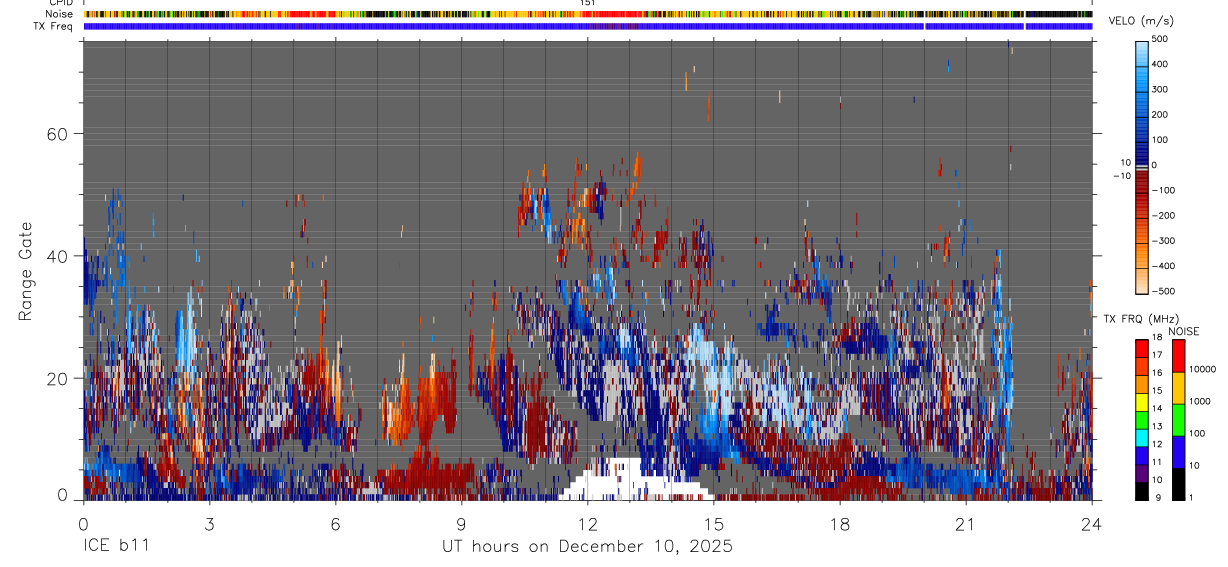1228x567 pixels.
Task: Click the 12 tick on TX FRQ scale
Action: (1157, 444)
